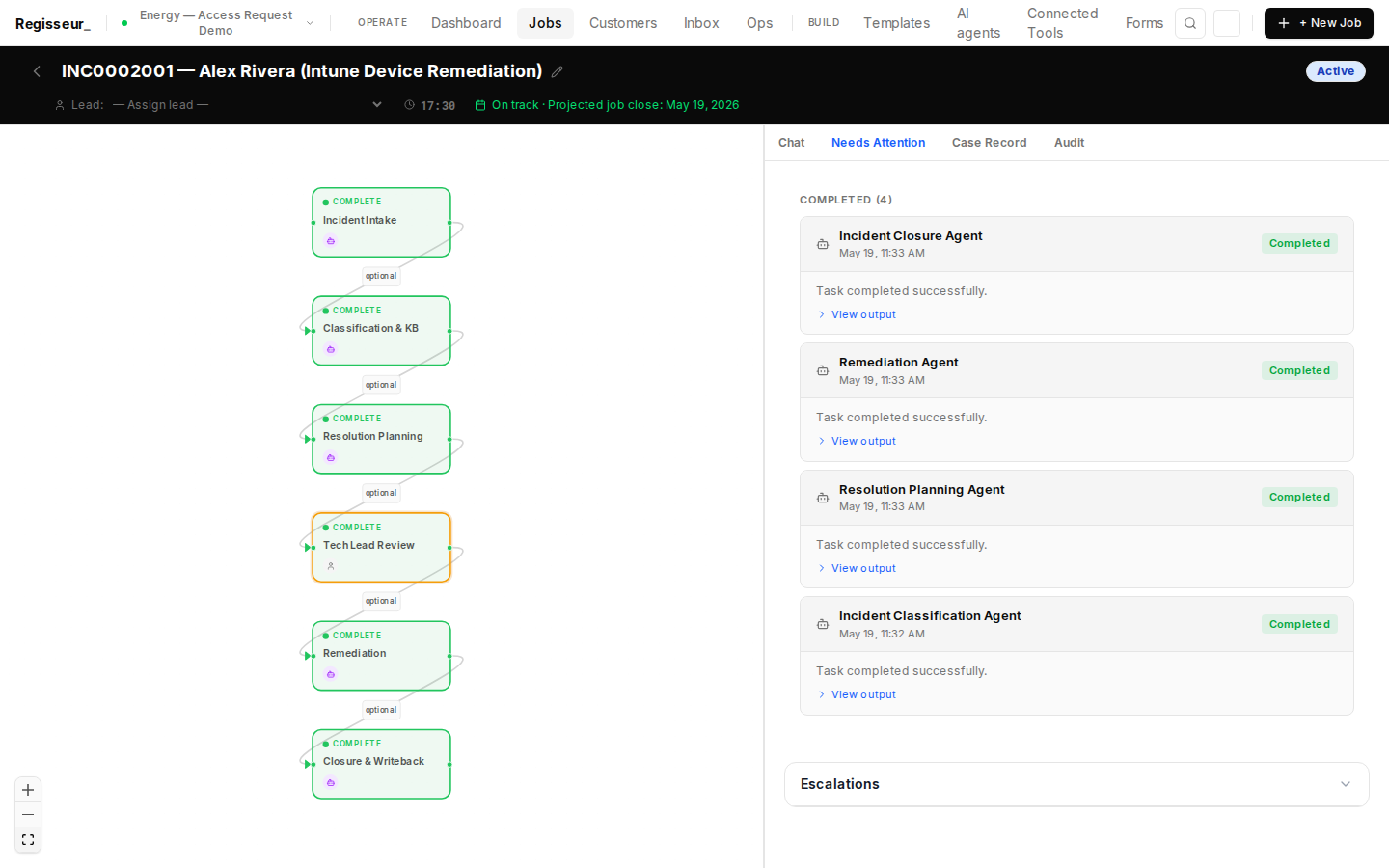Screen dimensions: 1389x868
Task: Open Templates in top navigation
Action: click(896, 23)
